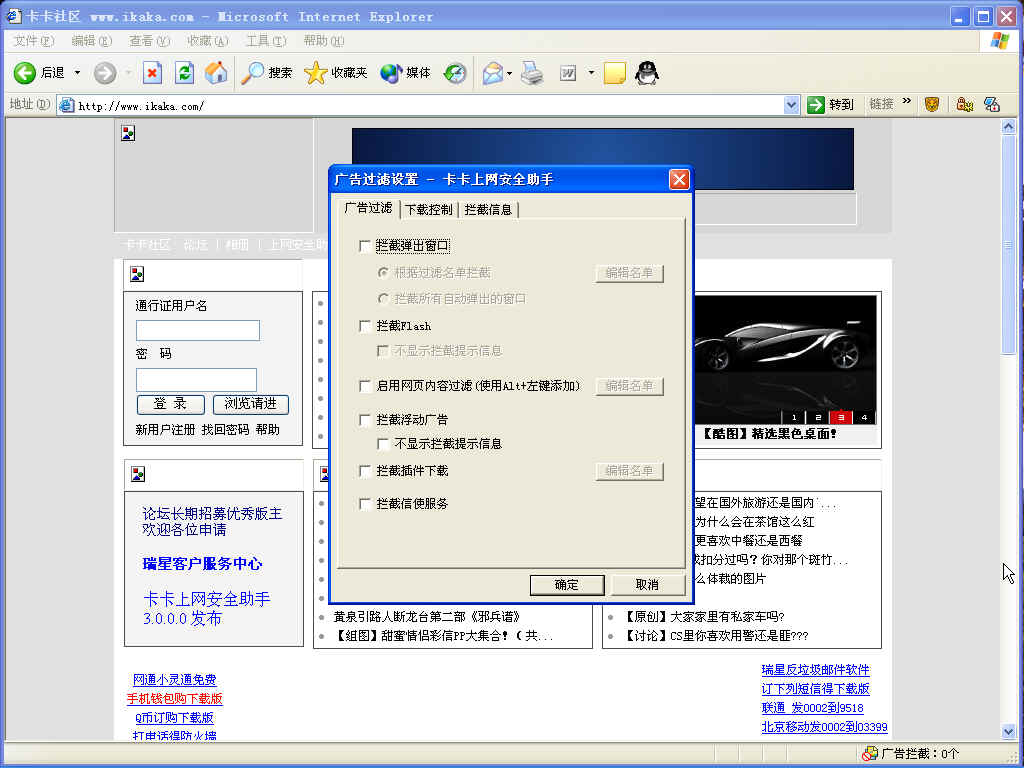
Task: Click the yellow note icon in toolbar
Action: pyautogui.click(x=615, y=72)
